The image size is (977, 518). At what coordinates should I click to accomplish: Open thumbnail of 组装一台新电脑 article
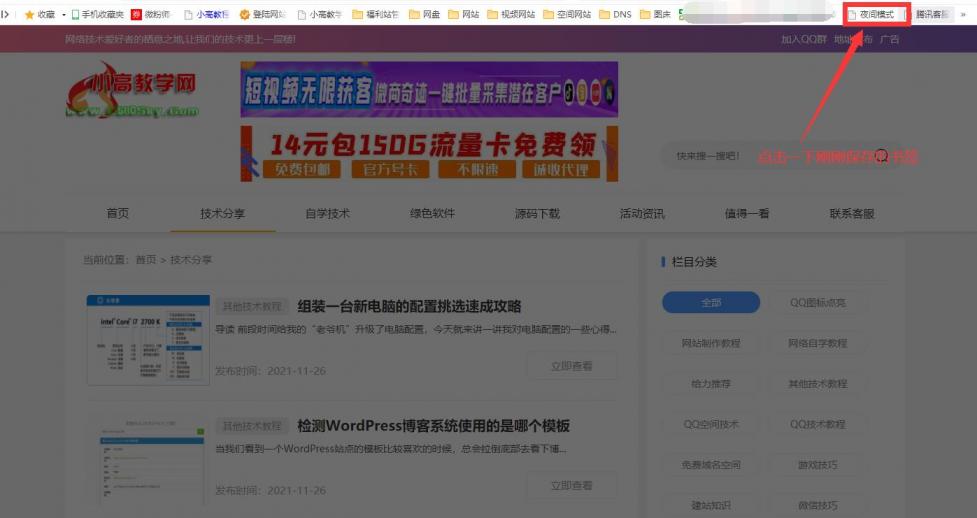148,340
